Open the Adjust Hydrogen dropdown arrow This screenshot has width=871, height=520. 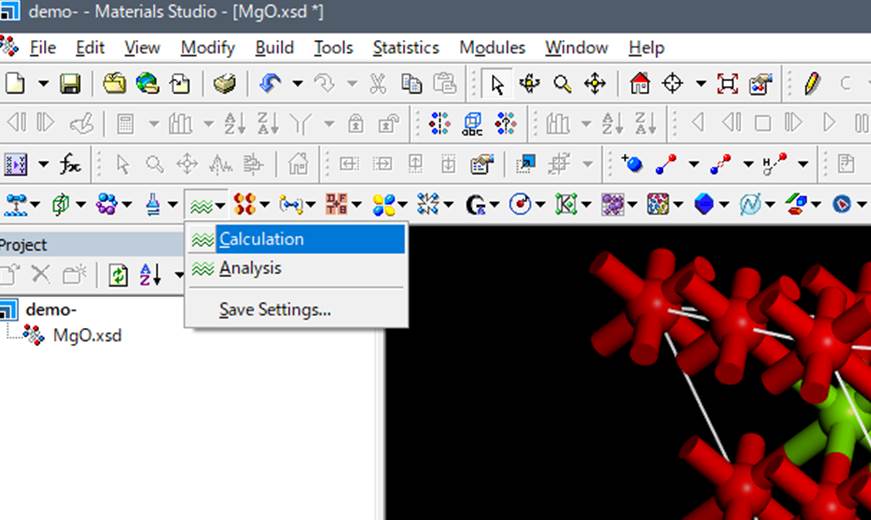coord(803,164)
